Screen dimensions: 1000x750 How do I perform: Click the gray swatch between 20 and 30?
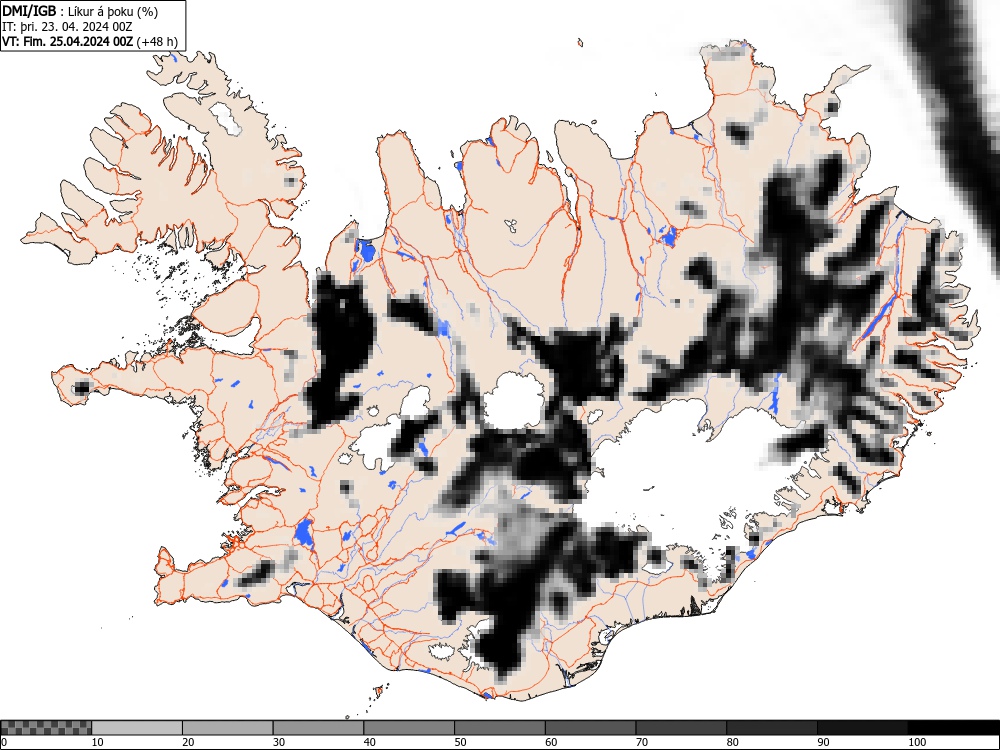pos(228,728)
